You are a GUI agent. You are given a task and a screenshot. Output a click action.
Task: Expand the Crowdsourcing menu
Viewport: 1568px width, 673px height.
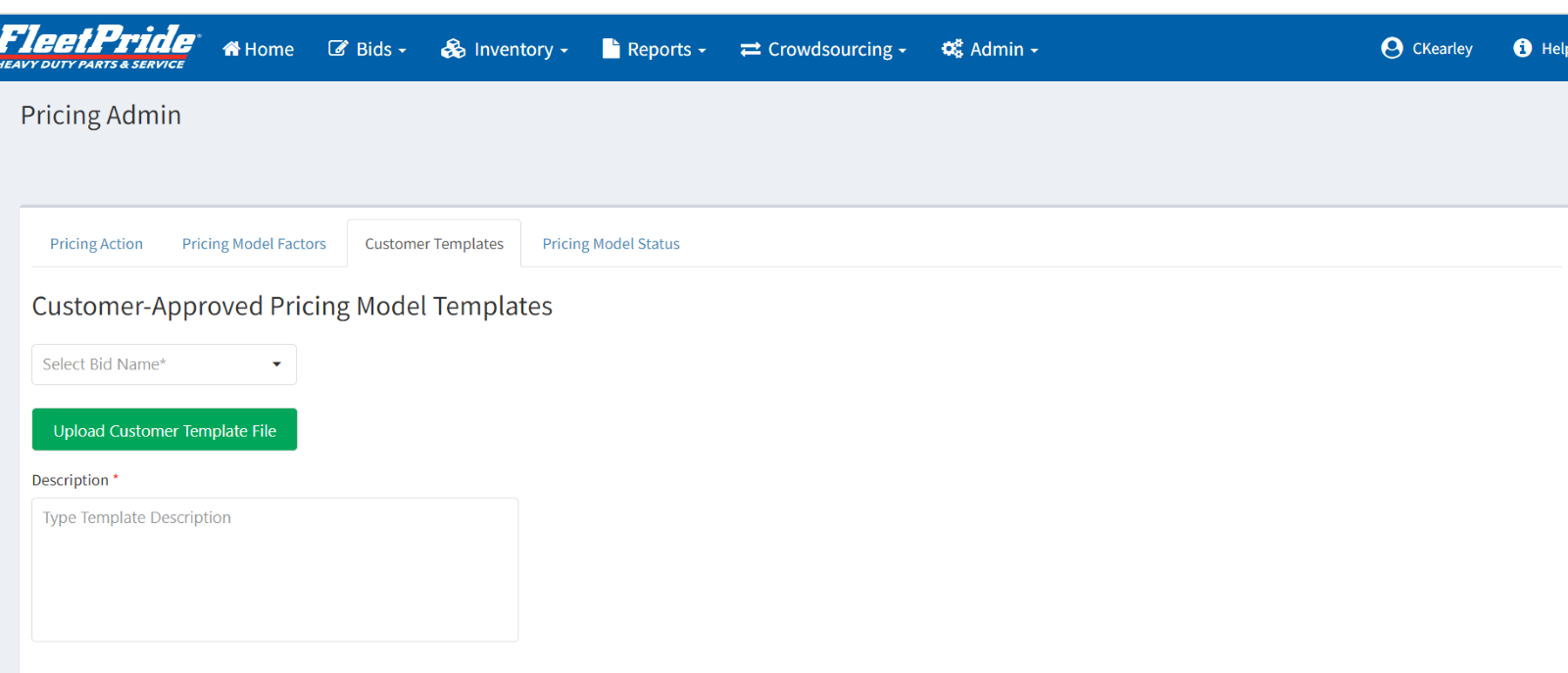point(823,49)
